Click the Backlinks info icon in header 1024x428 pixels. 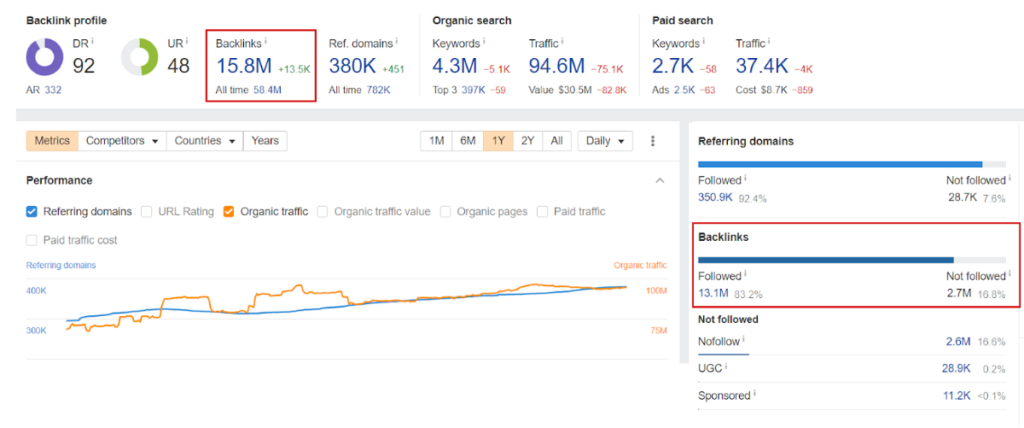click(265, 42)
